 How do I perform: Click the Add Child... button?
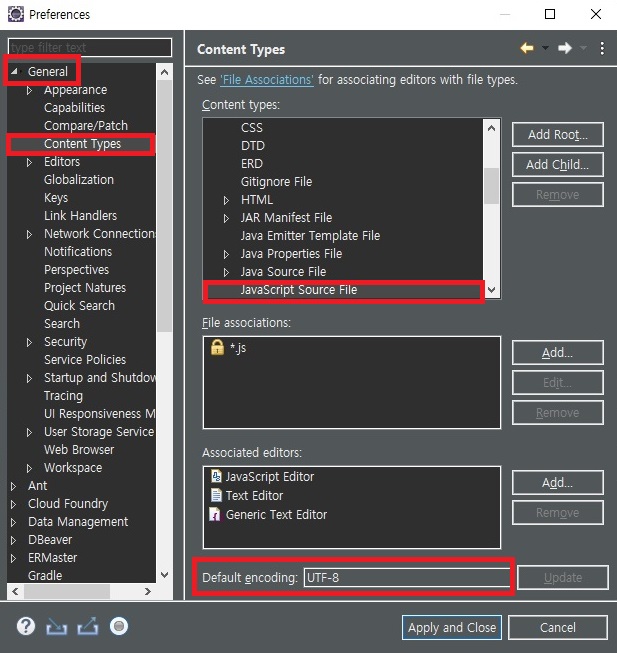pyautogui.click(x=557, y=164)
